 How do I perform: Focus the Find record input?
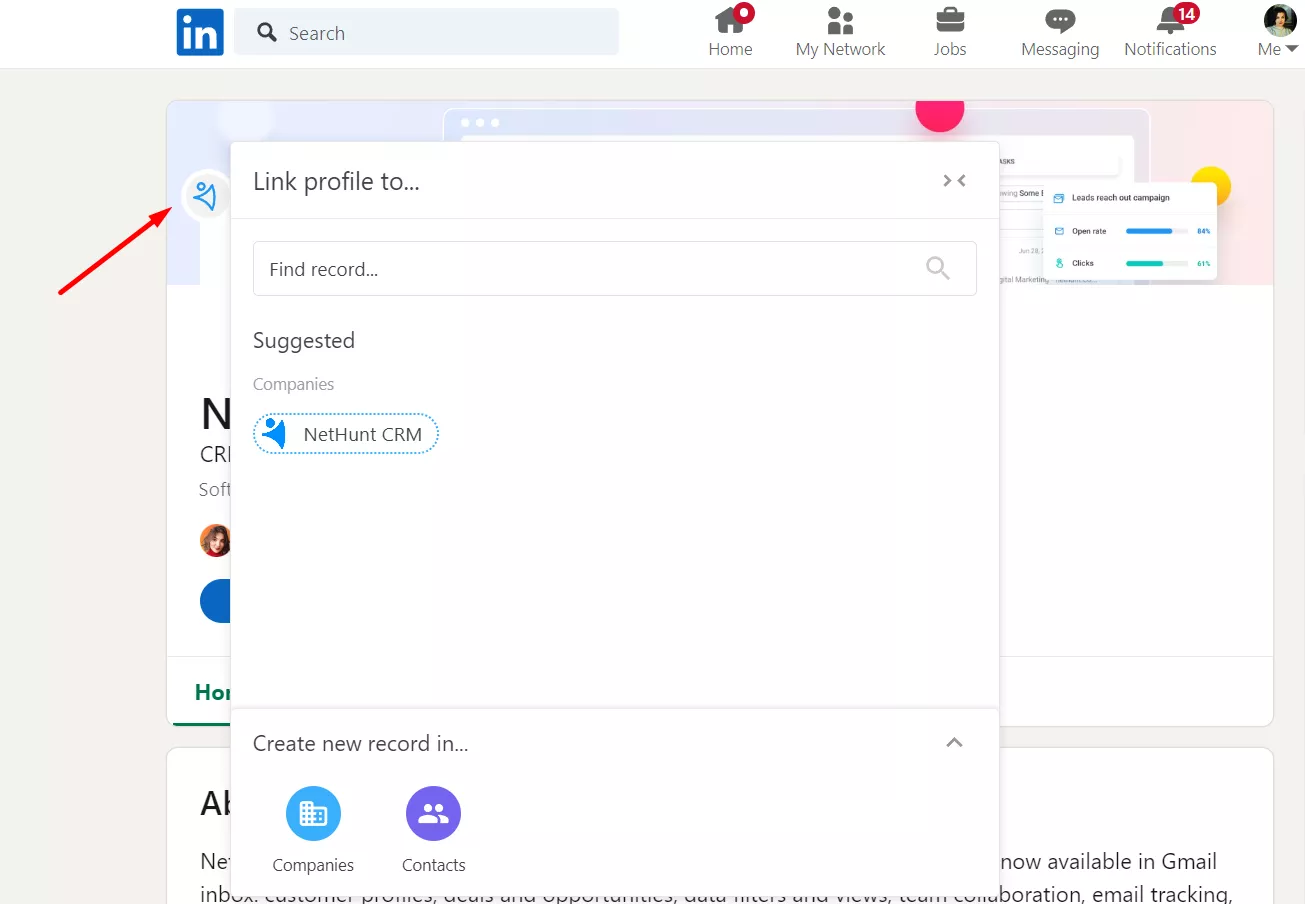click(x=614, y=268)
